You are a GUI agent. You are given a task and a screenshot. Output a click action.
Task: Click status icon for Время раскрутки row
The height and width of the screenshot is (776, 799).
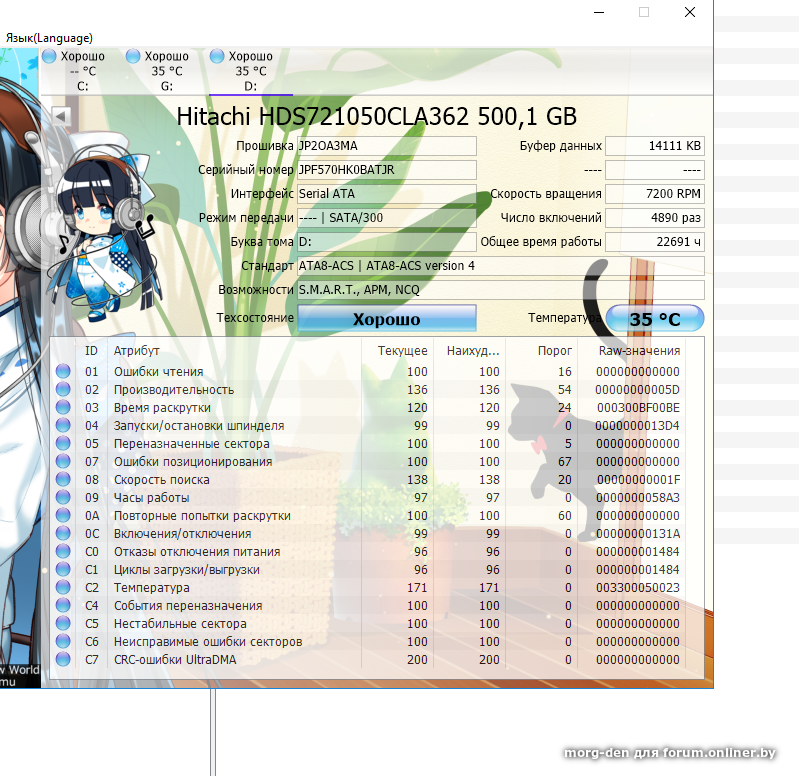[x=63, y=407]
